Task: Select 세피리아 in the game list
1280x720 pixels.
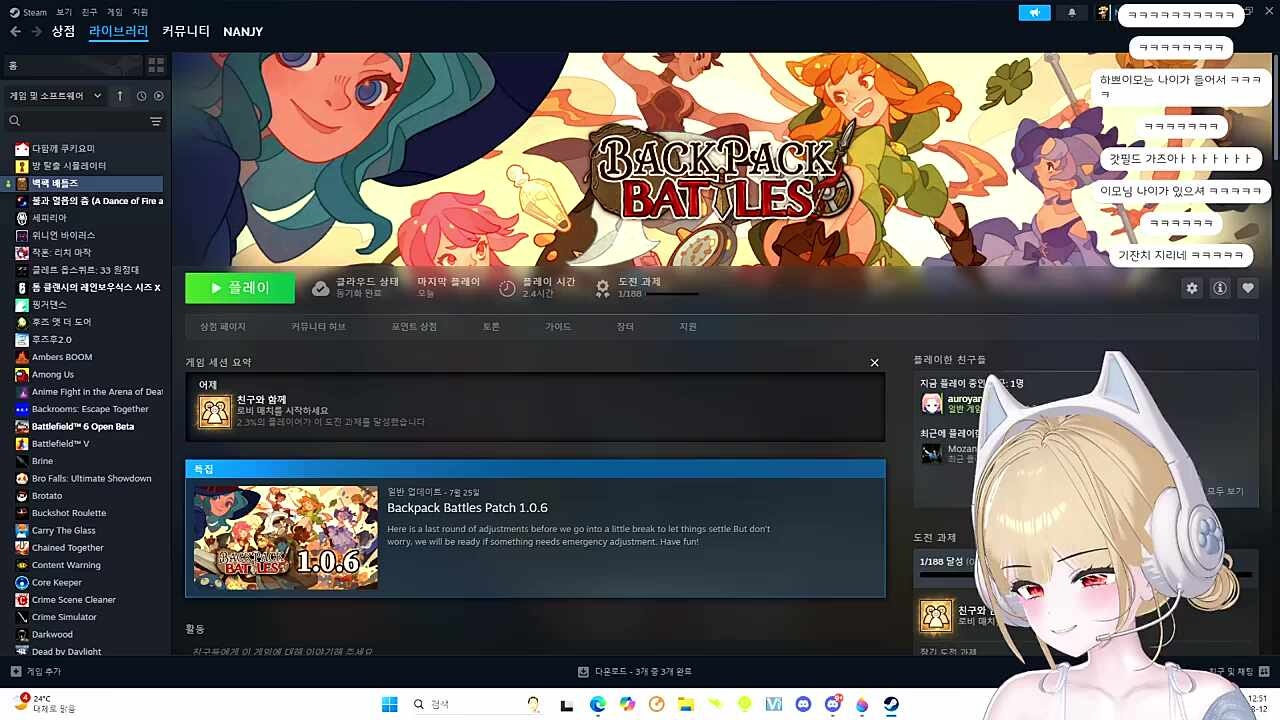Action: (x=83, y=218)
